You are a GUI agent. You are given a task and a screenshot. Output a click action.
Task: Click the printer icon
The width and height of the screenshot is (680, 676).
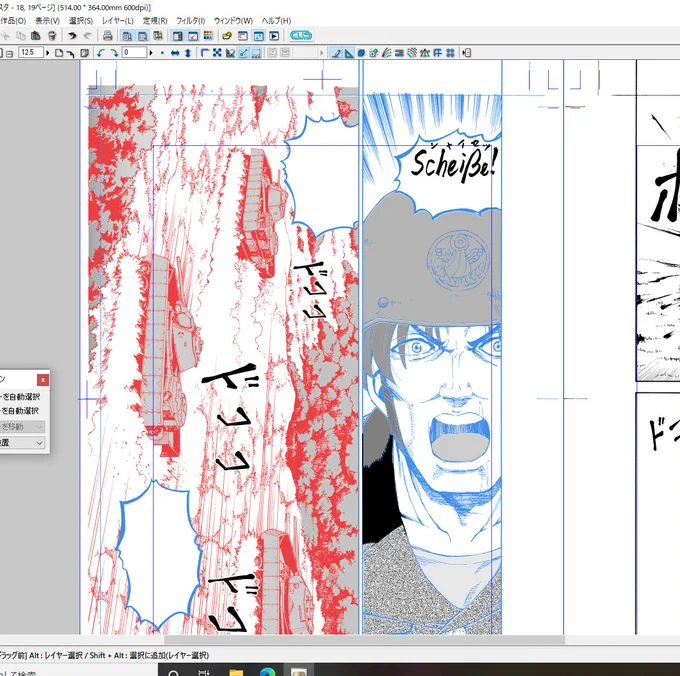click(x=108, y=36)
